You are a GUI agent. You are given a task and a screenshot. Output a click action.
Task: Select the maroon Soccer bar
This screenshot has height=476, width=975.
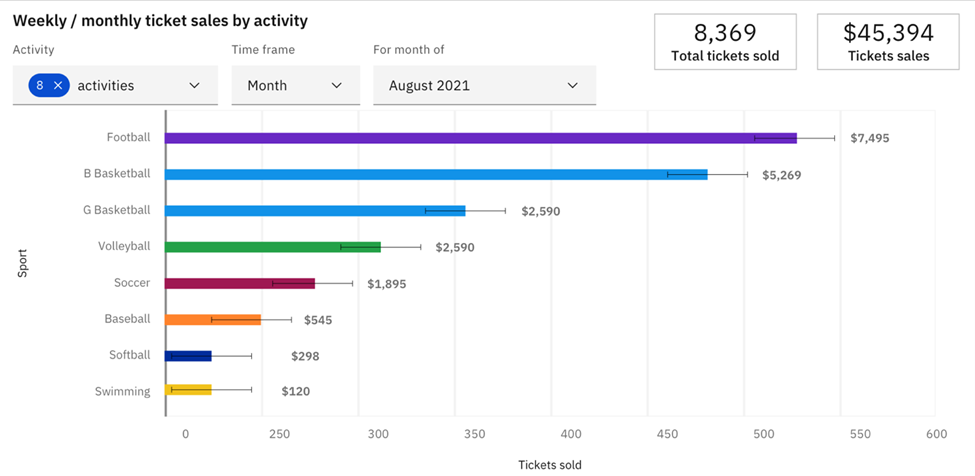[239, 283]
